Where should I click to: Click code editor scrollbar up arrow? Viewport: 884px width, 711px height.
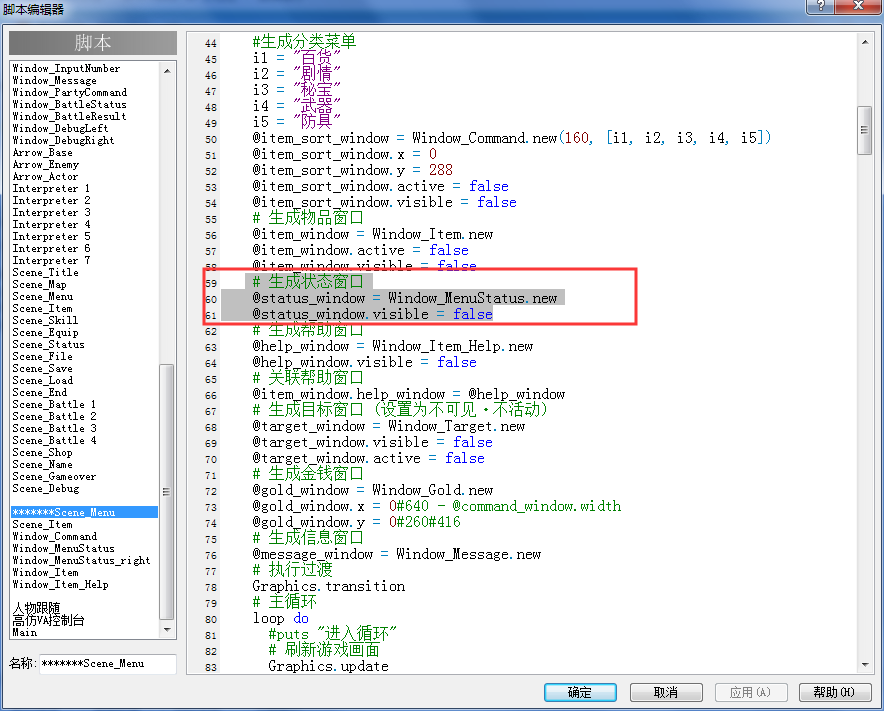[865, 42]
